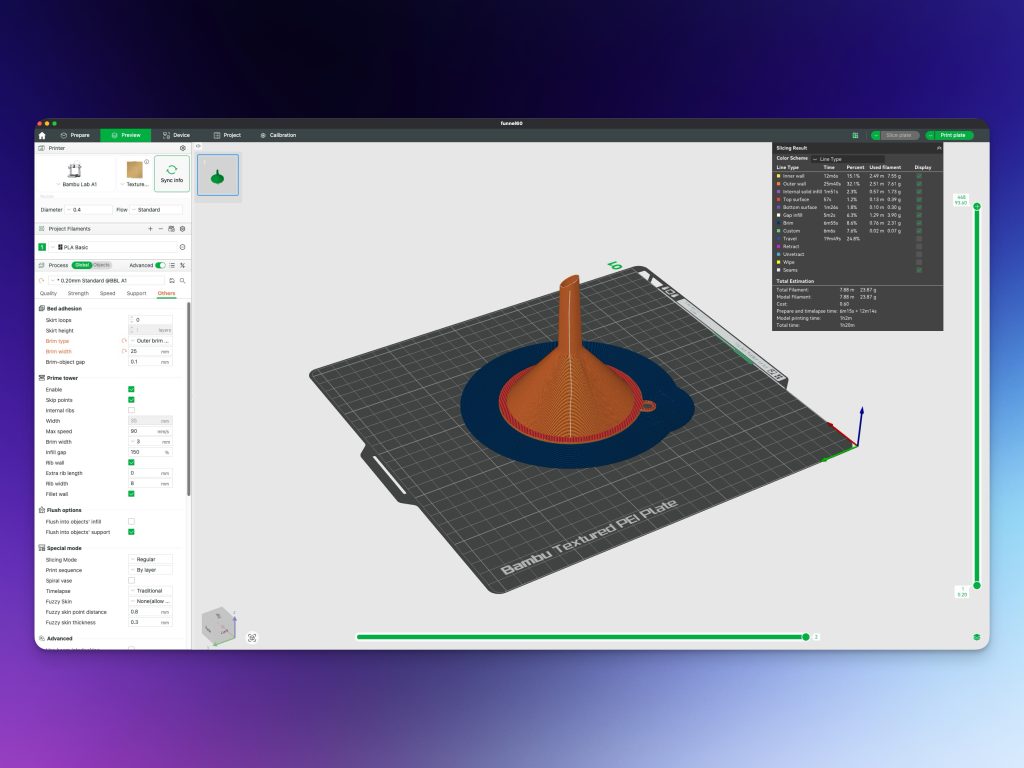
Task: Open printer settings gear icon
Action: click(x=182, y=148)
